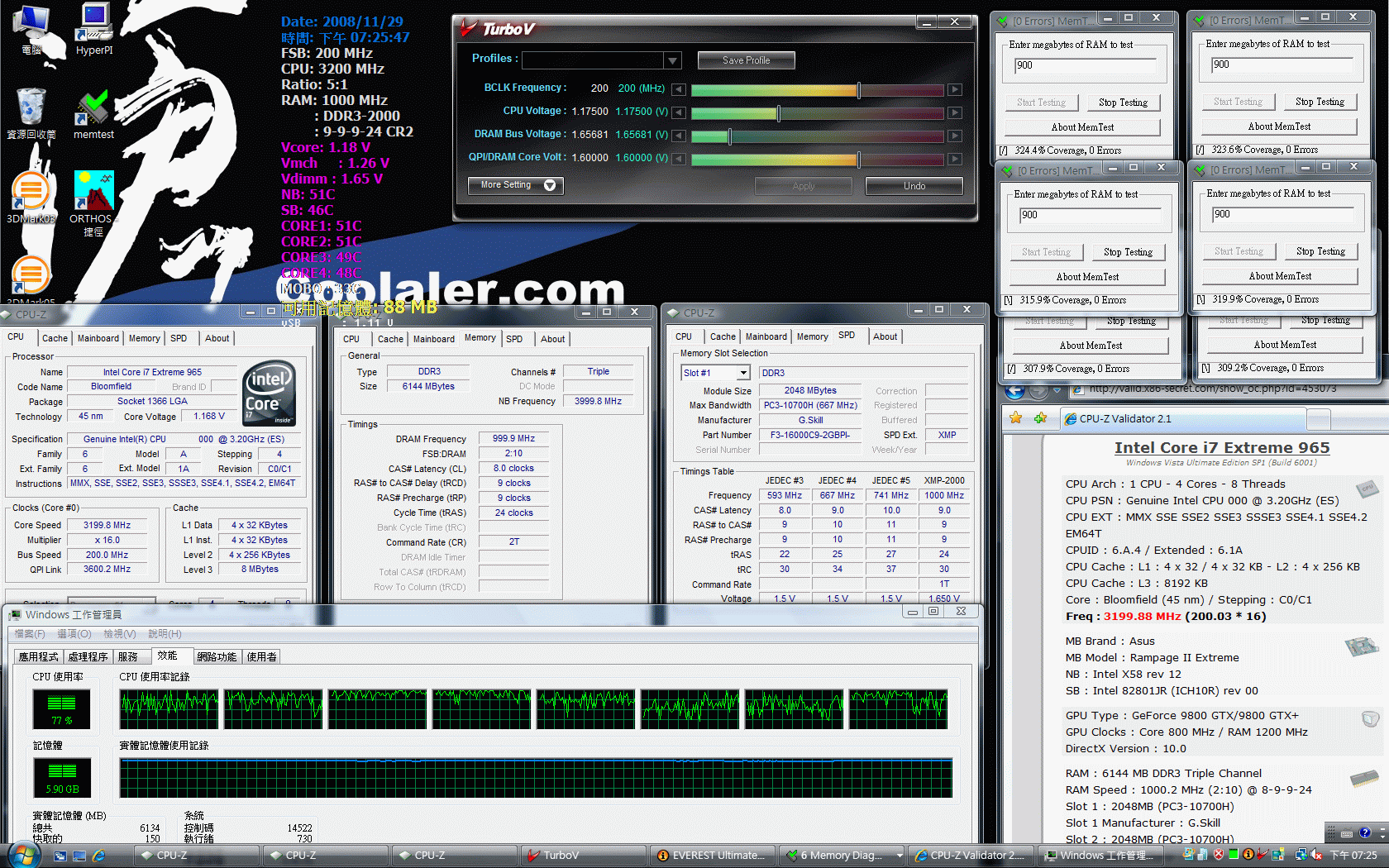Click the muted volume tray icon

(1315, 855)
